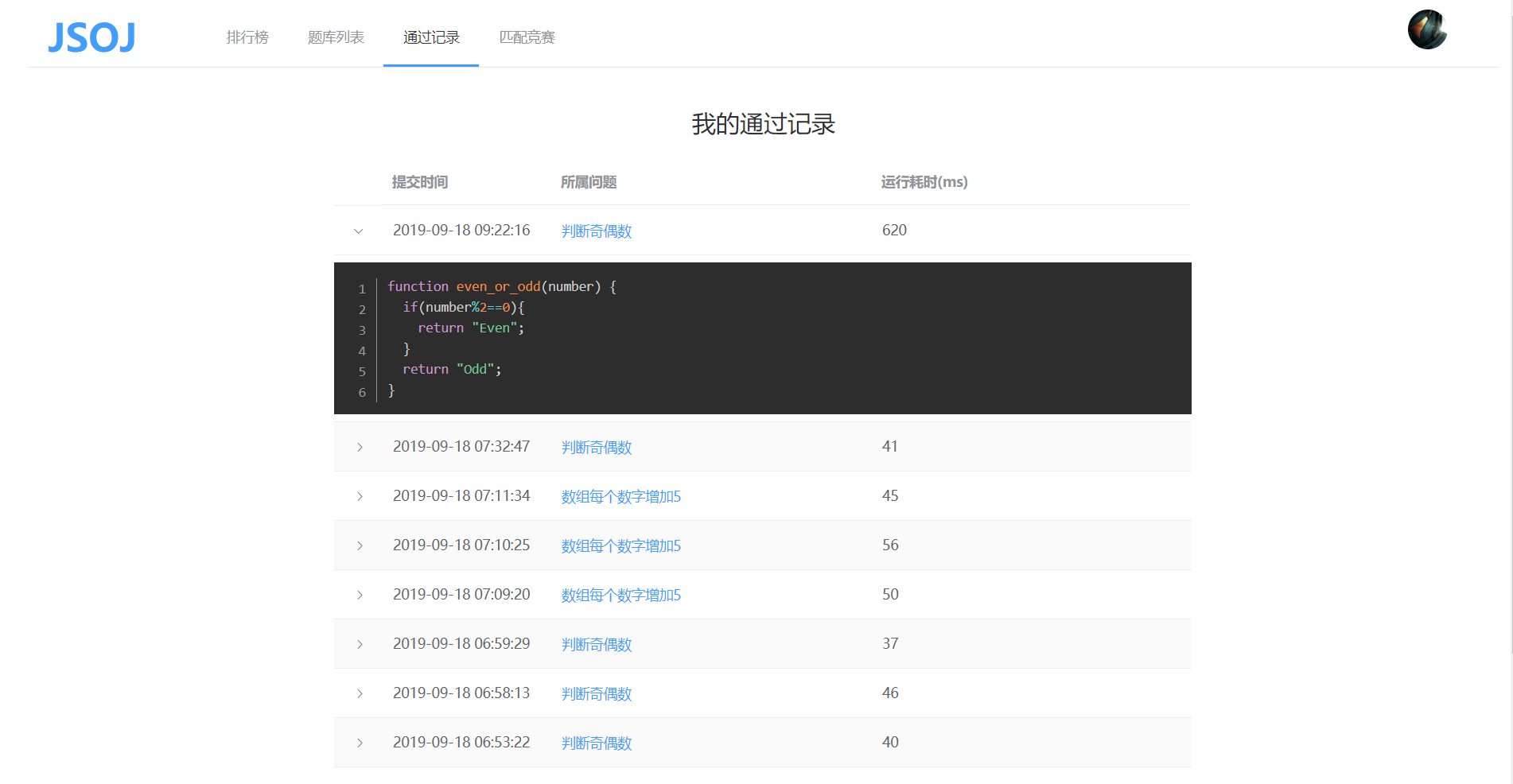This screenshot has height=784, width=1513.
Task: Expand the 07:32:47 submission row
Action: click(x=360, y=447)
